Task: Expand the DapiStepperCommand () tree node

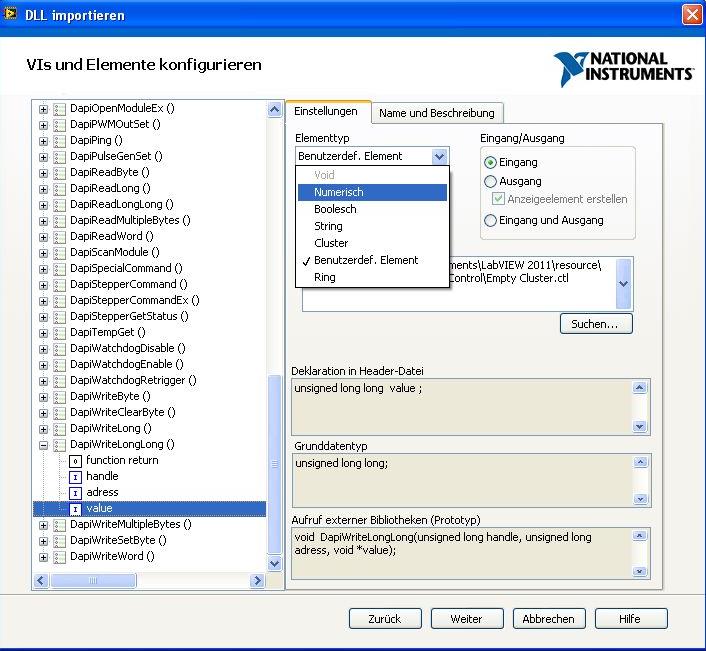Action: click(43, 284)
